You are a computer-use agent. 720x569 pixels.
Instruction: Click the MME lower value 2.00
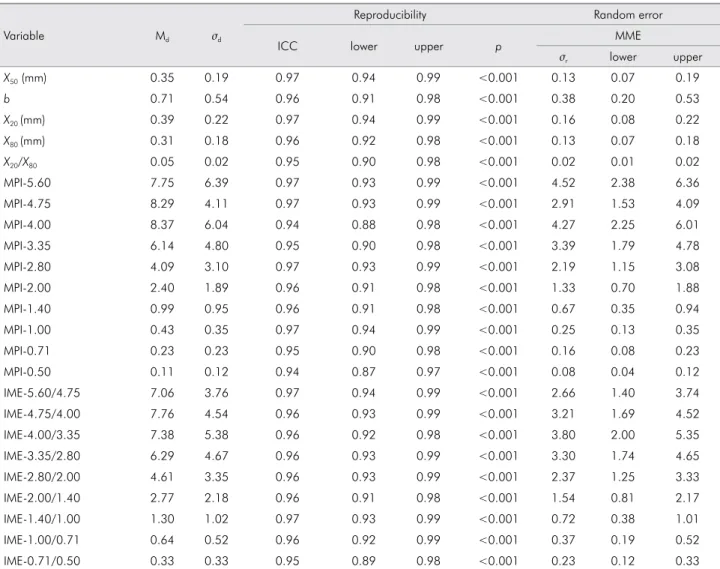coord(623,435)
